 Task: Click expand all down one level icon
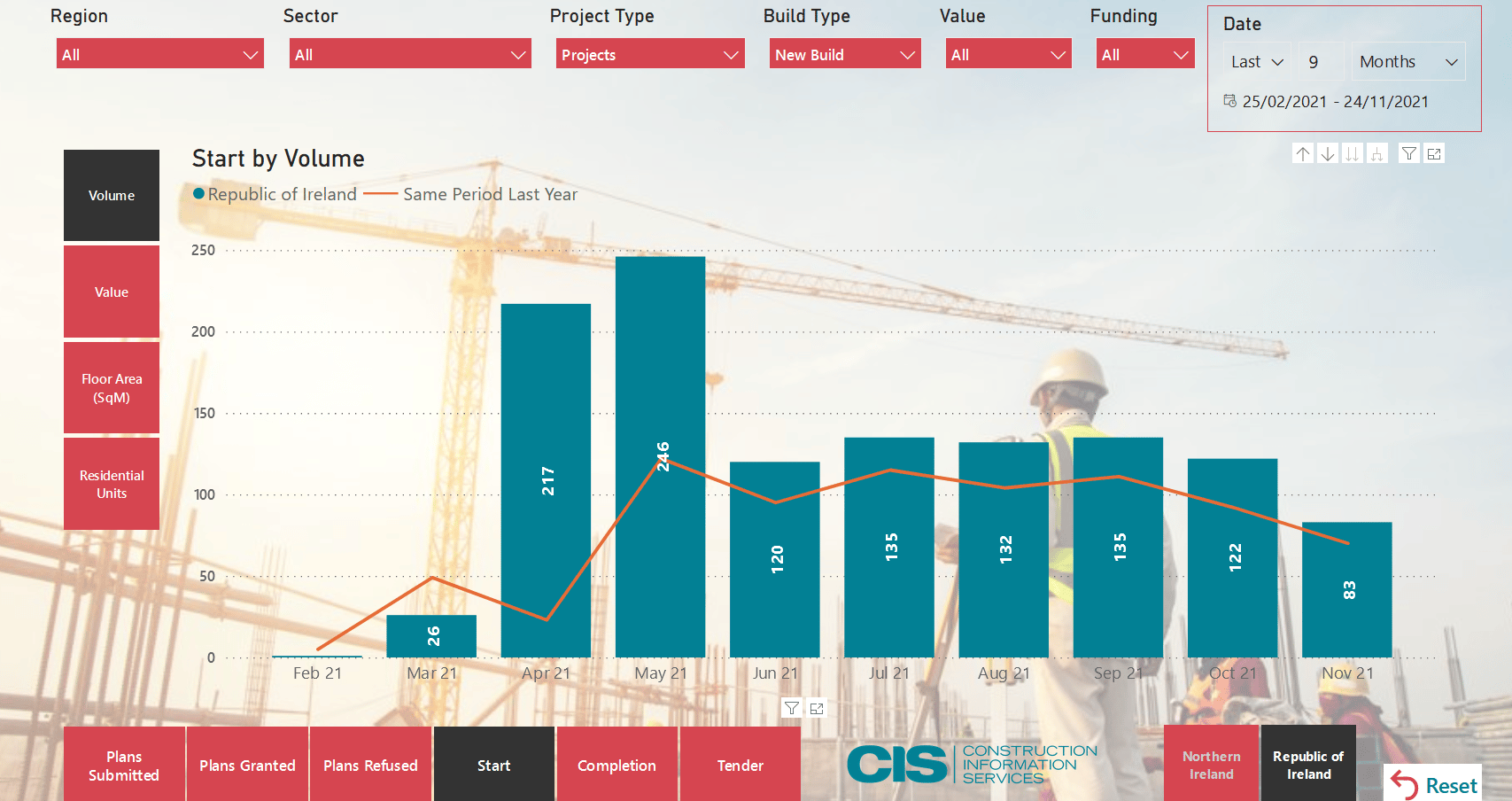point(1376,154)
